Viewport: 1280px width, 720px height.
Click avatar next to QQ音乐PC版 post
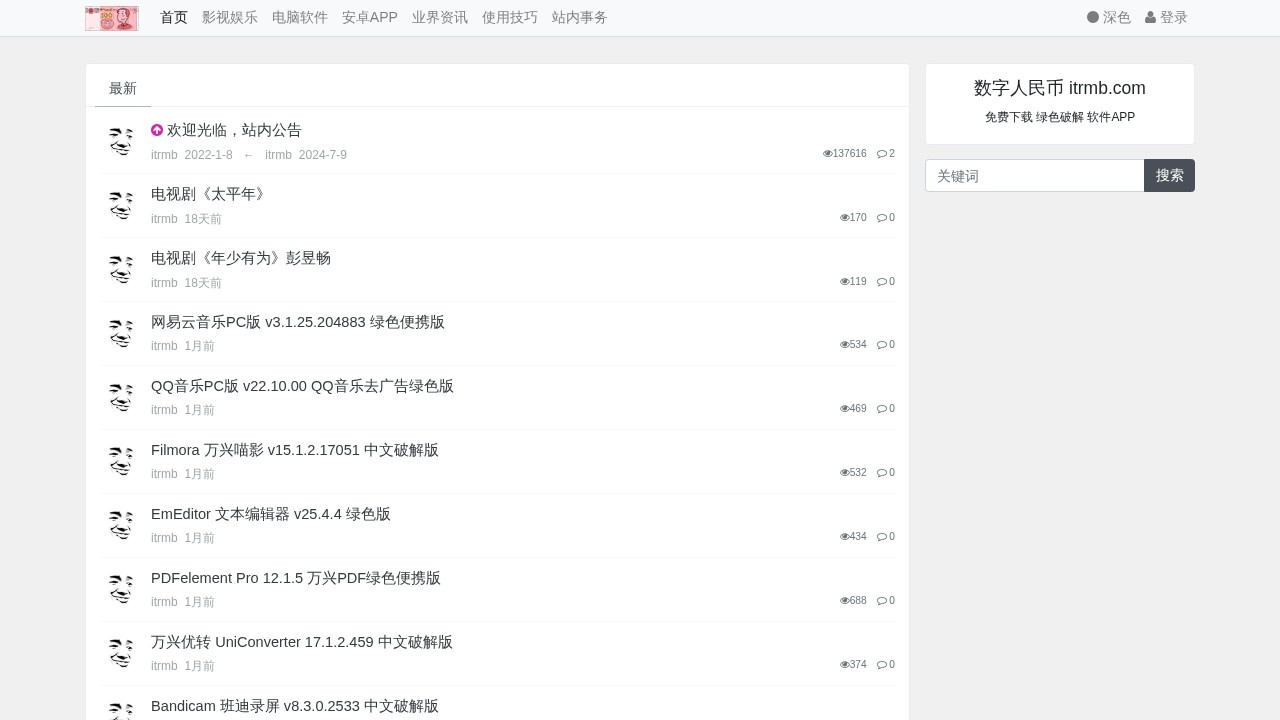(x=121, y=397)
